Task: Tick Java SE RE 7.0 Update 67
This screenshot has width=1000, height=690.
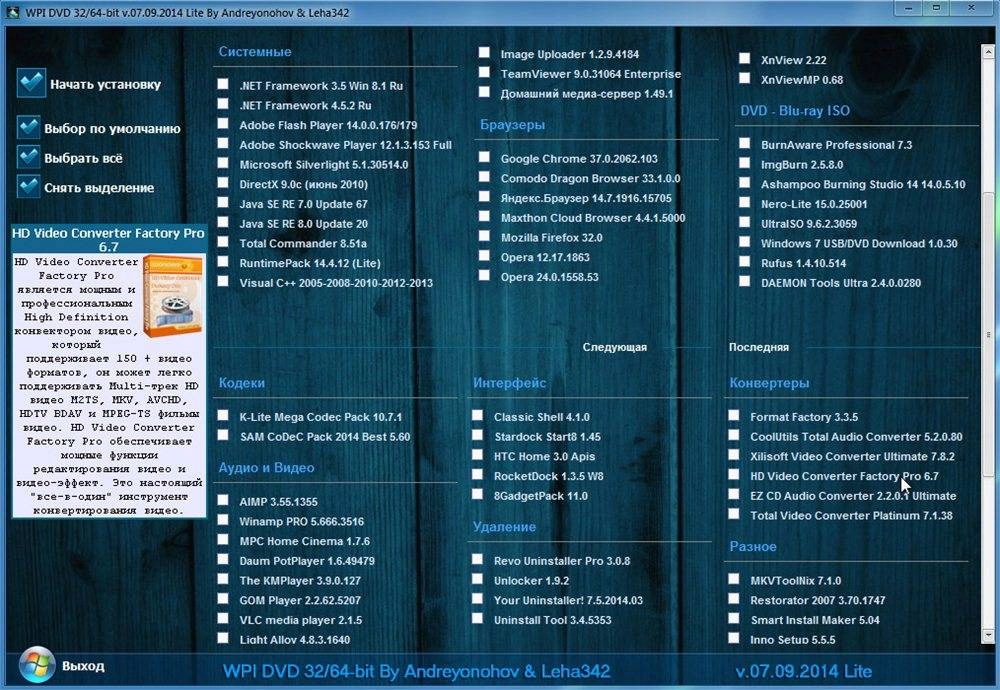Action: 223,202
